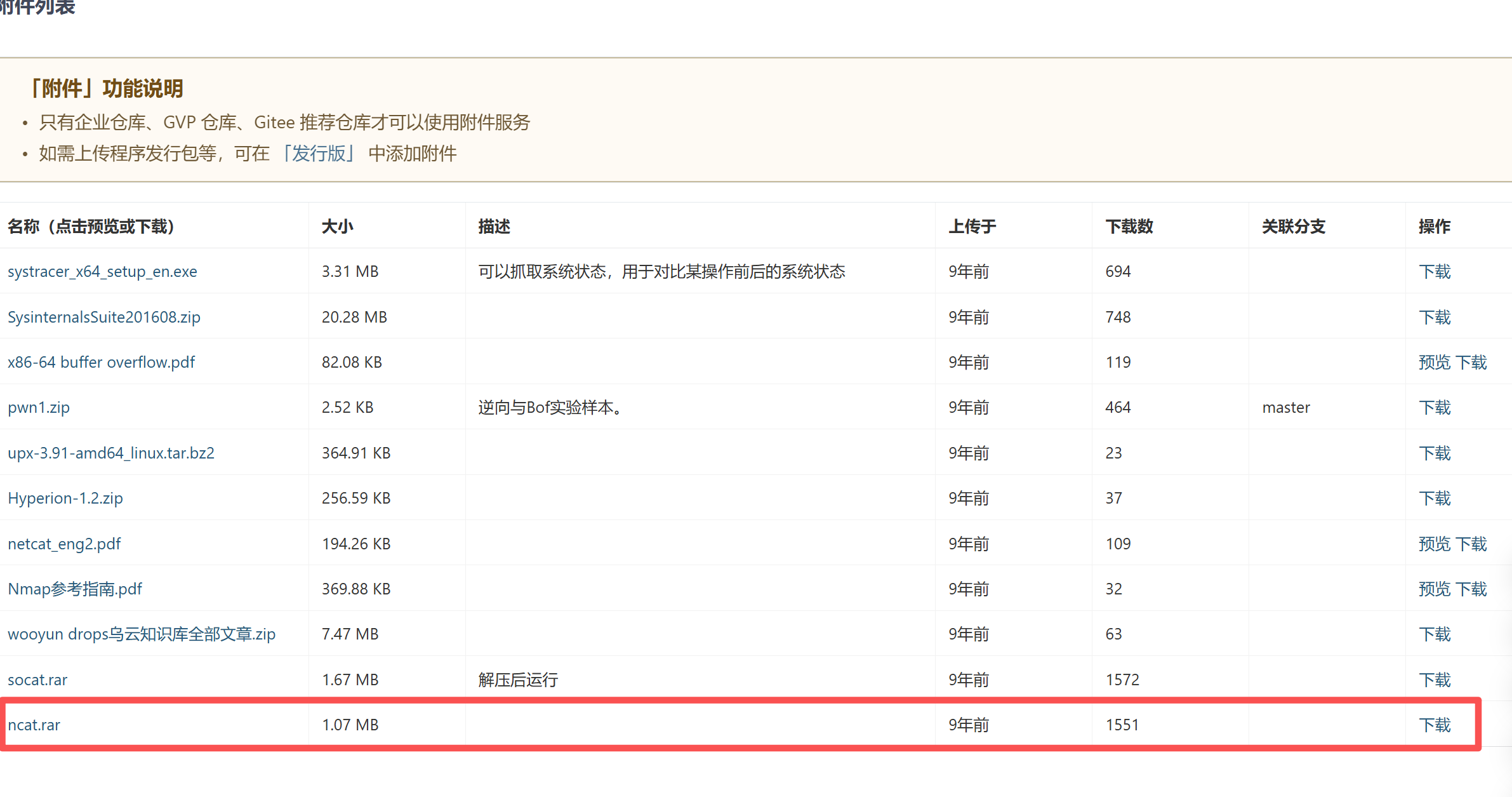Open SysinternalsSuite201608.zip file link
This screenshot has width=1512, height=797.
coord(104,317)
